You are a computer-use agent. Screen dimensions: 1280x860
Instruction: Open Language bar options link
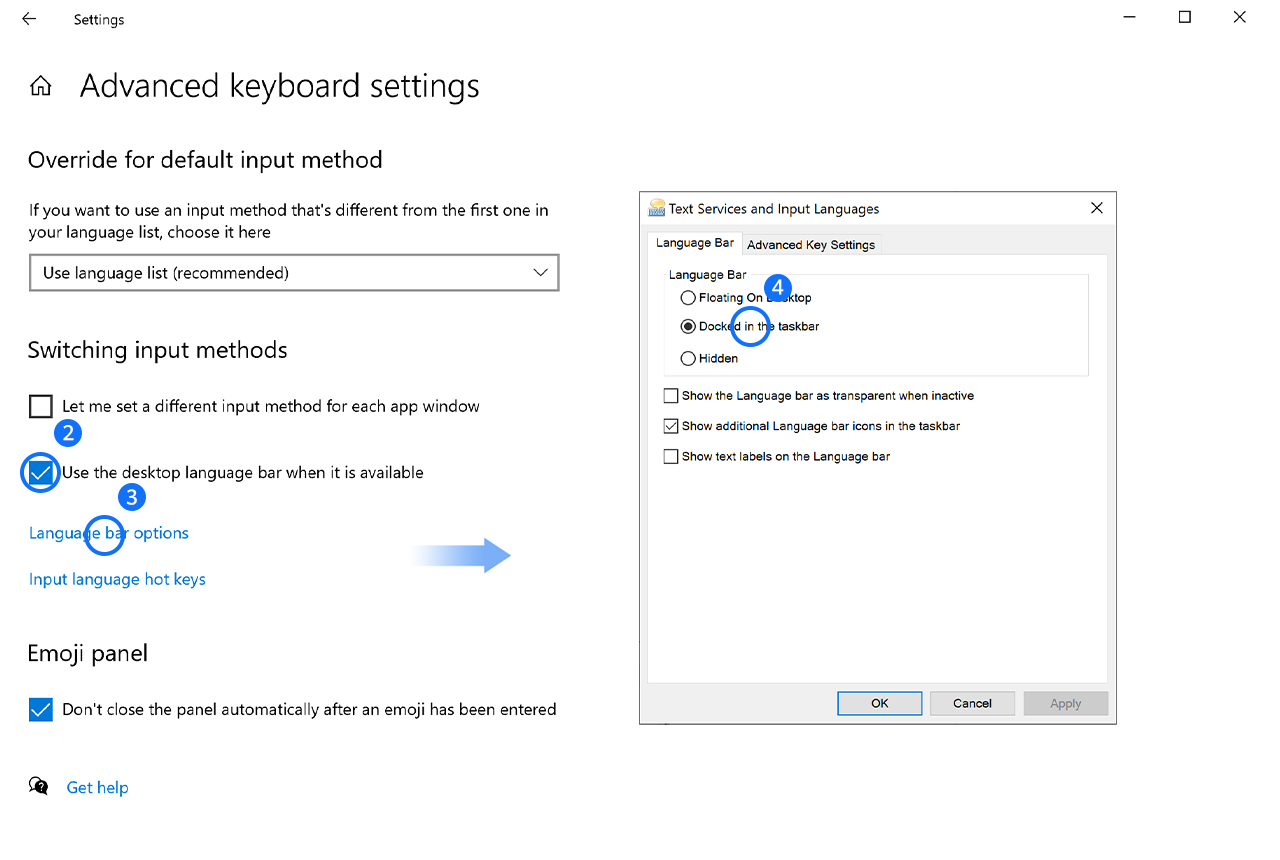[109, 533]
